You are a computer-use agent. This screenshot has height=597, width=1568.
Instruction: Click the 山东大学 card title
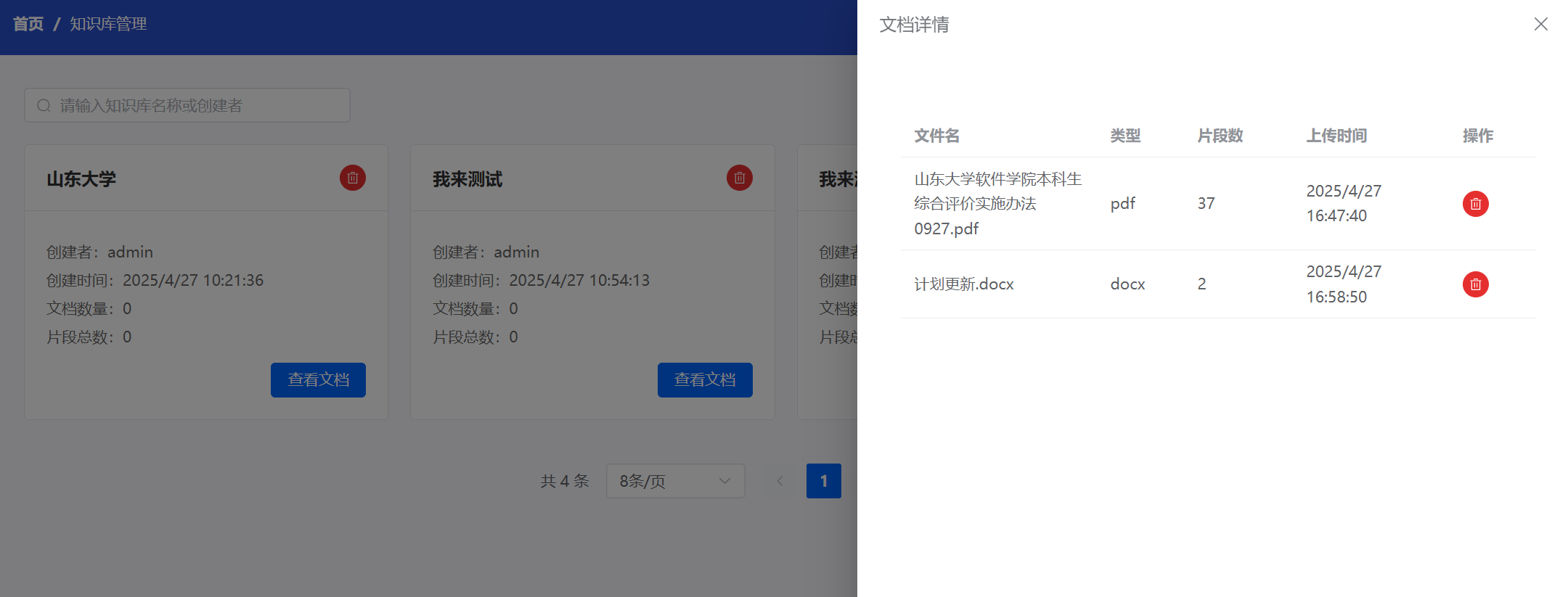tap(81, 179)
